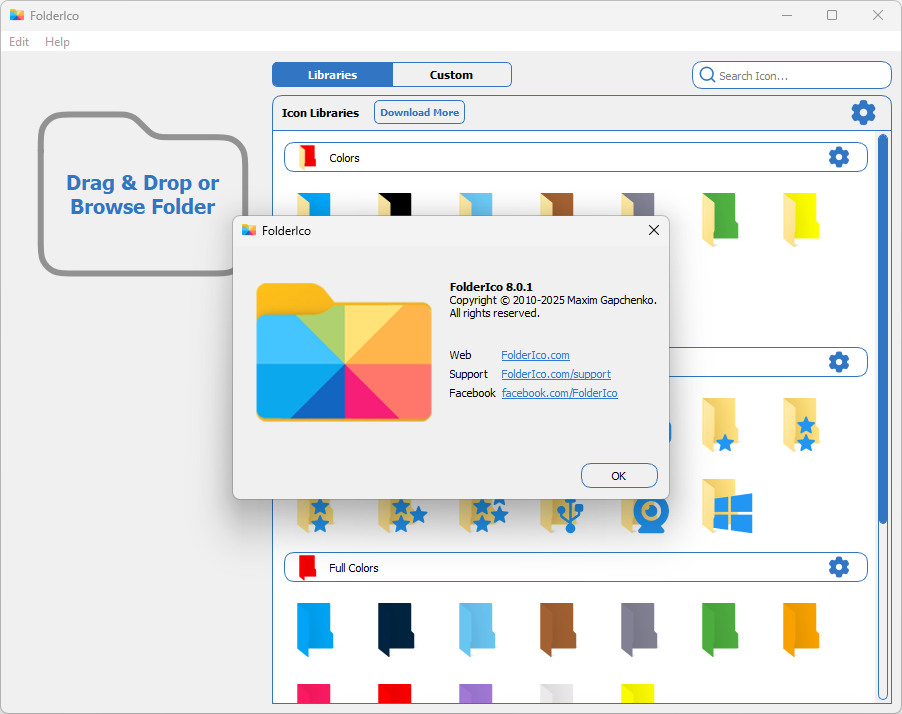Open the FolderIco.com/support link

(556, 374)
